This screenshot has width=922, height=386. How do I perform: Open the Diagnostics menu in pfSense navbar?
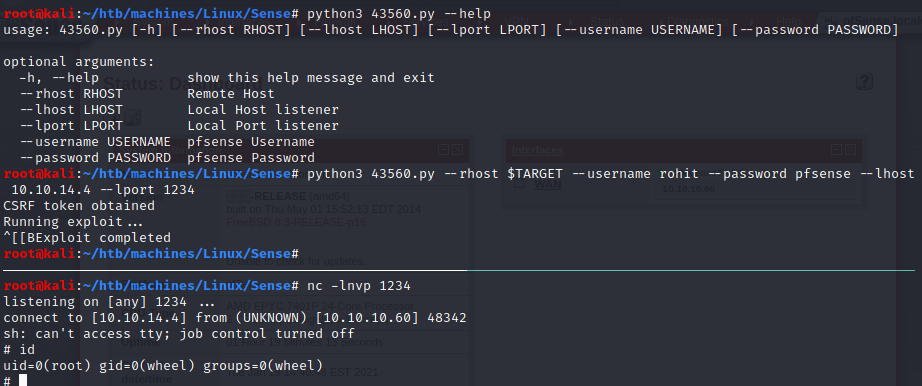(697, 21)
